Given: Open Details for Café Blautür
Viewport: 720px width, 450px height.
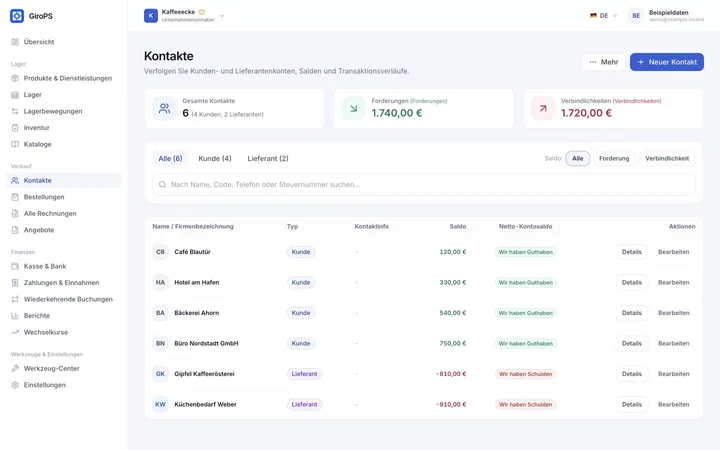Looking at the screenshot, I should 631,252.
